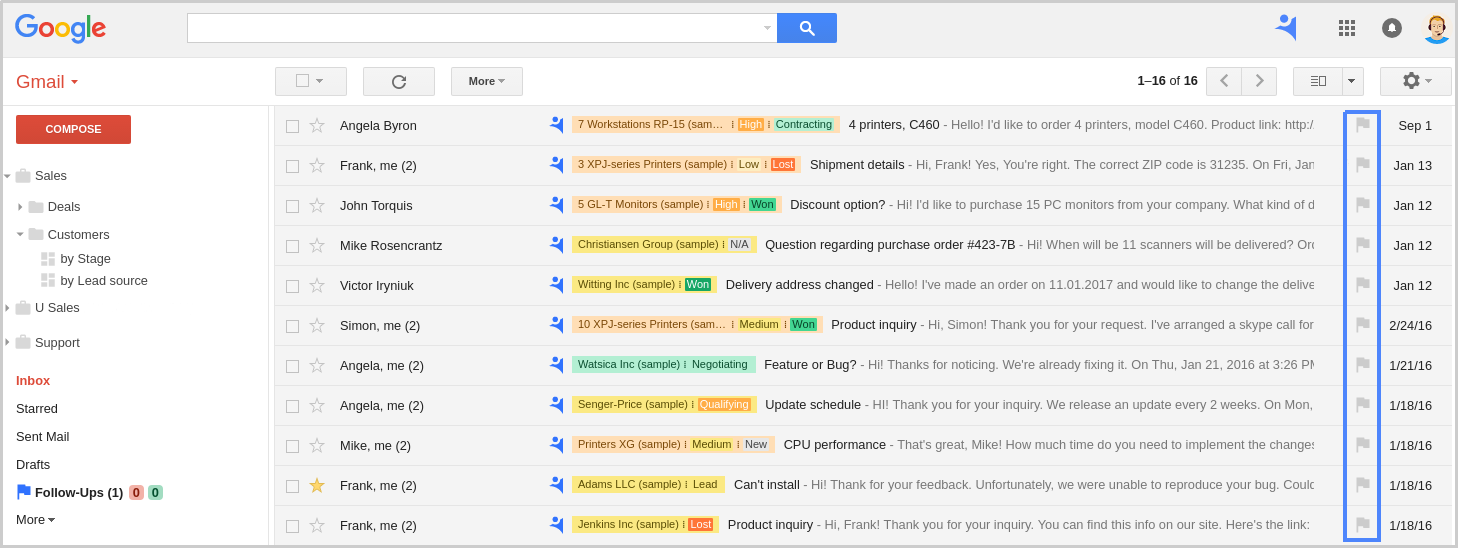Open Sent Mail
The height and width of the screenshot is (548, 1458).
pos(43,437)
